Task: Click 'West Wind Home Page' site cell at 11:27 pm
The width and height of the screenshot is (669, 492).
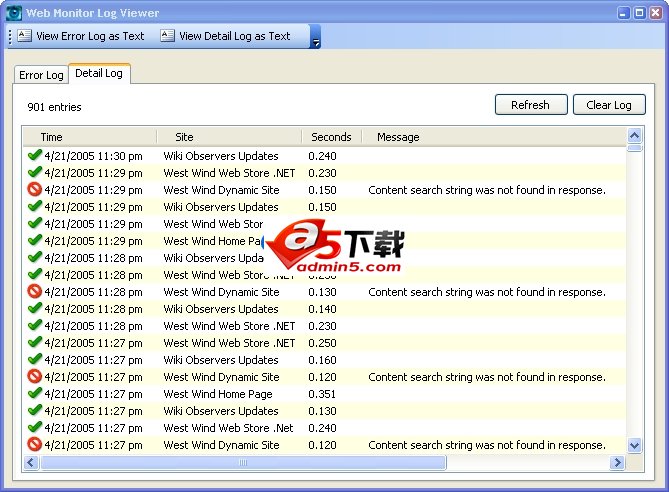Action: [x=218, y=394]
